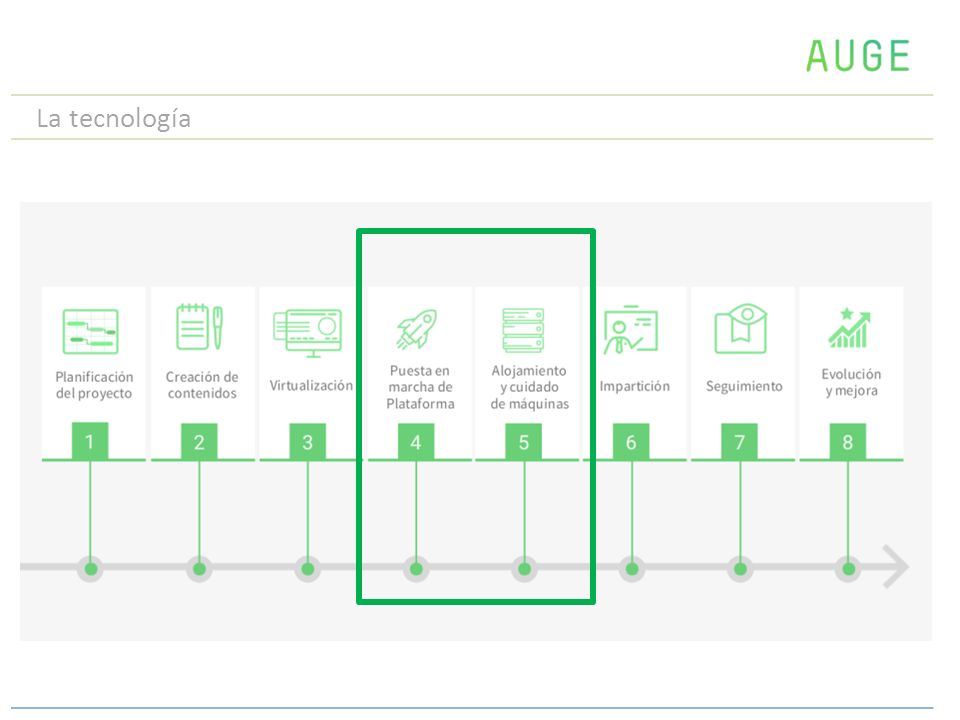The width and height of the screenshot is (960, 720).
Task: Click the 'La tecnología' slide title
Action: click(114, 118)
